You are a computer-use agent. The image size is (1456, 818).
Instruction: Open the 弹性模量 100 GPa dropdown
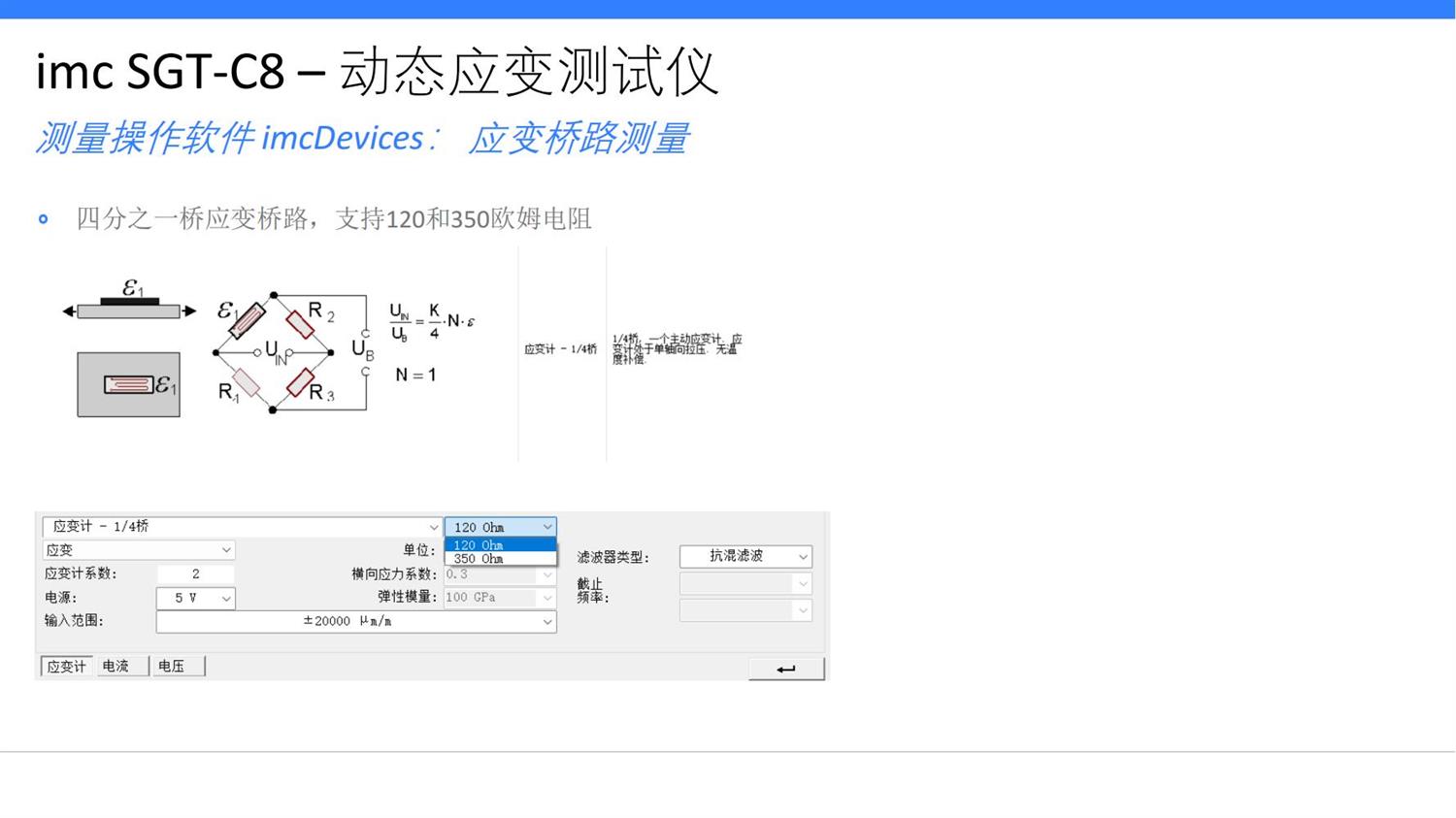(x=500, y=598)
